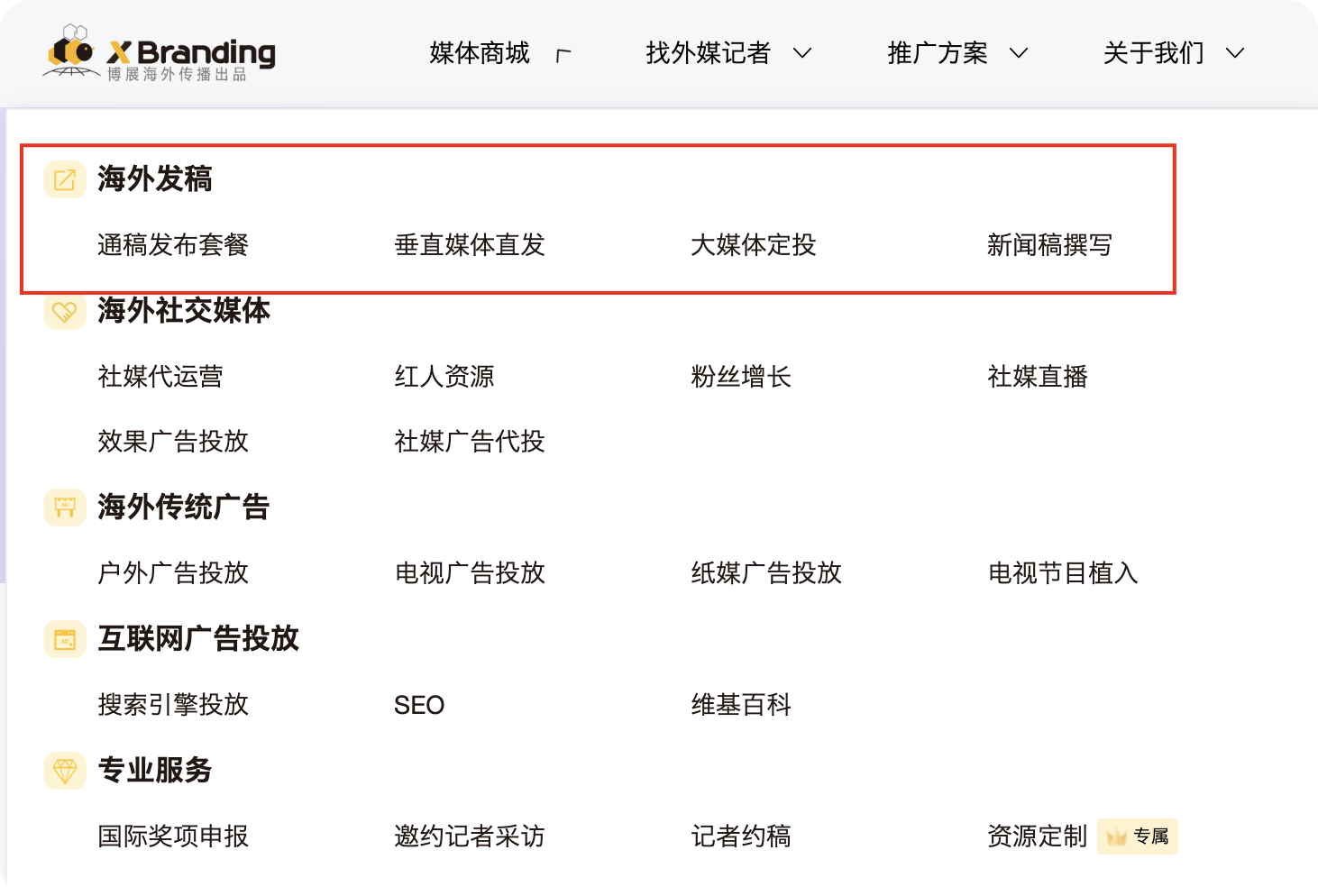Choose 维基百科 service

(x=741, y=705)
